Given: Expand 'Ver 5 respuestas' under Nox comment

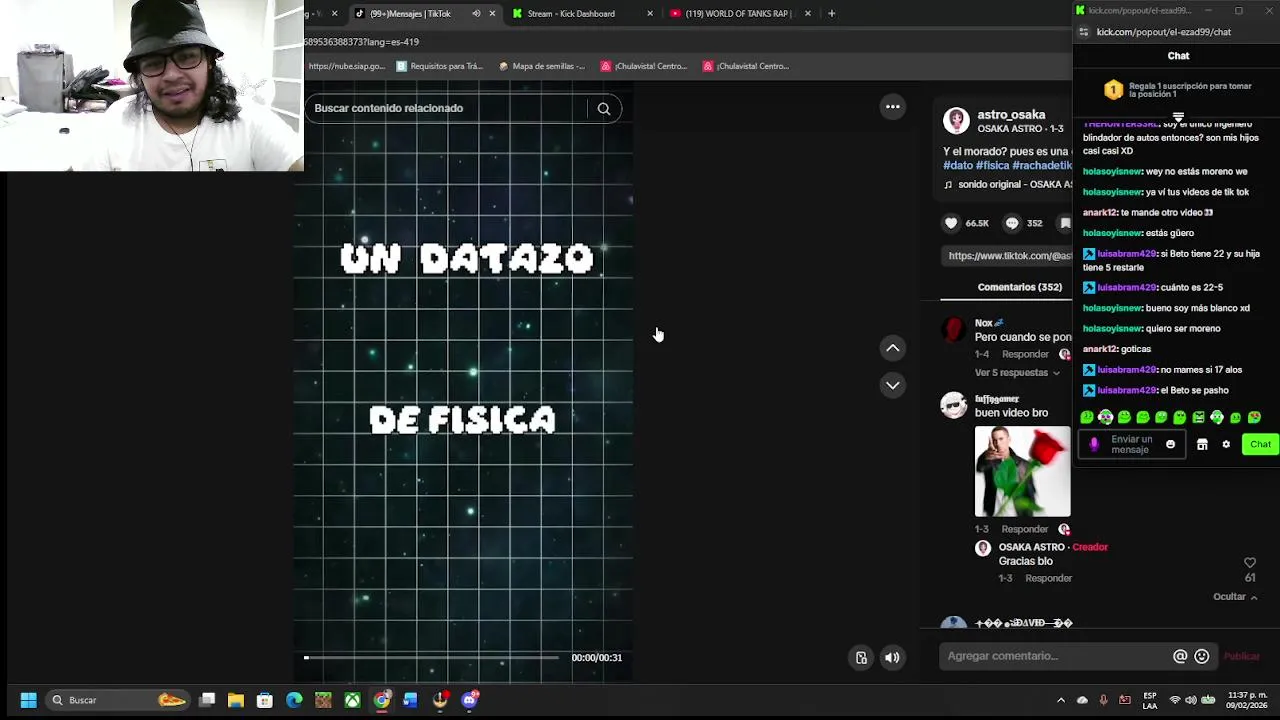Looking at the screenshot, I should [x=1017, y=372].
